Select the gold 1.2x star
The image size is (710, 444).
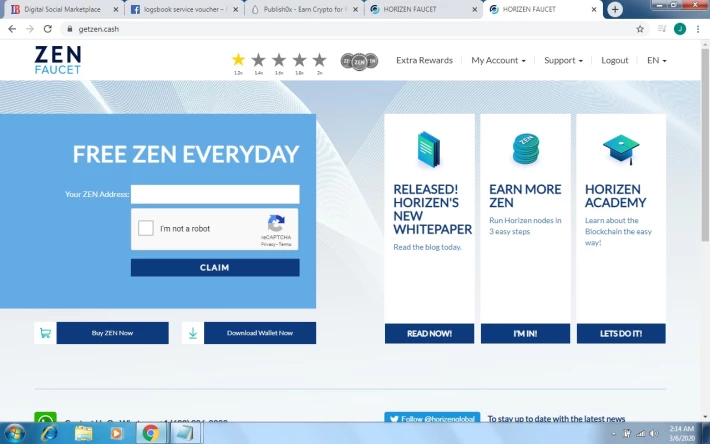click(x=238, y=59)
